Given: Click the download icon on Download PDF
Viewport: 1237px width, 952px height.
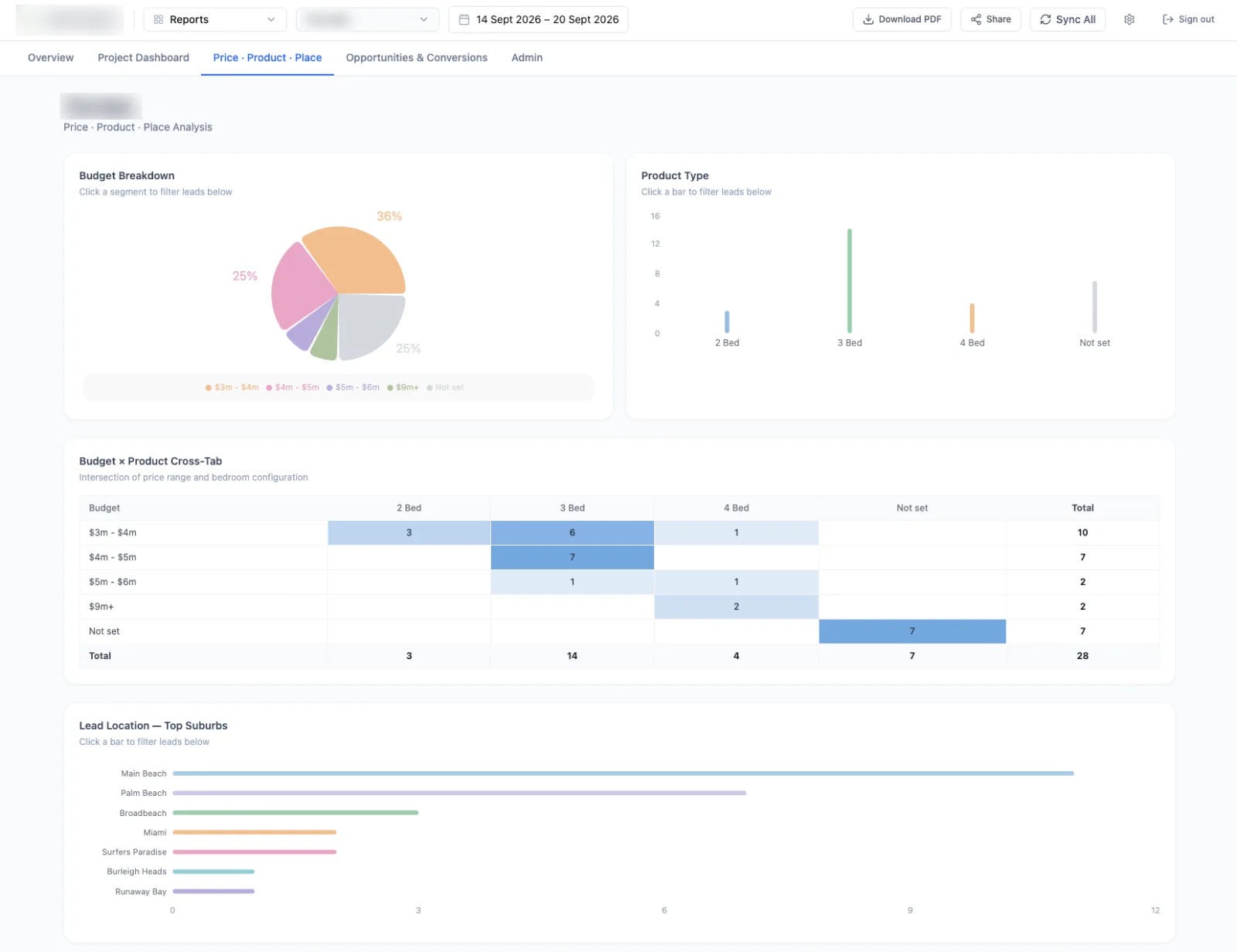Looking at the screenshot, I should tap(868, 19).
